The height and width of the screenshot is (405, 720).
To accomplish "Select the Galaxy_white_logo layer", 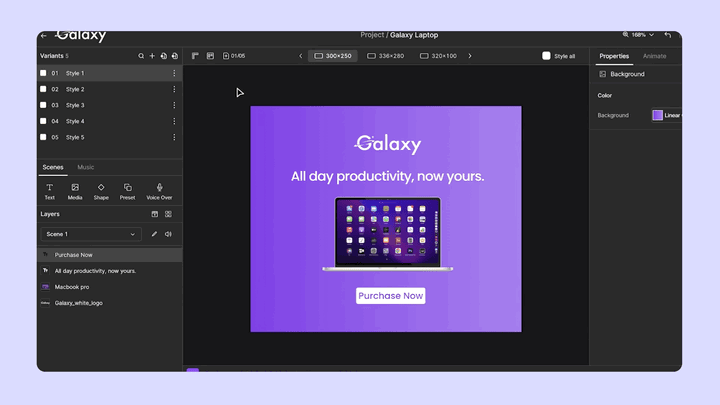I will 110,303.
